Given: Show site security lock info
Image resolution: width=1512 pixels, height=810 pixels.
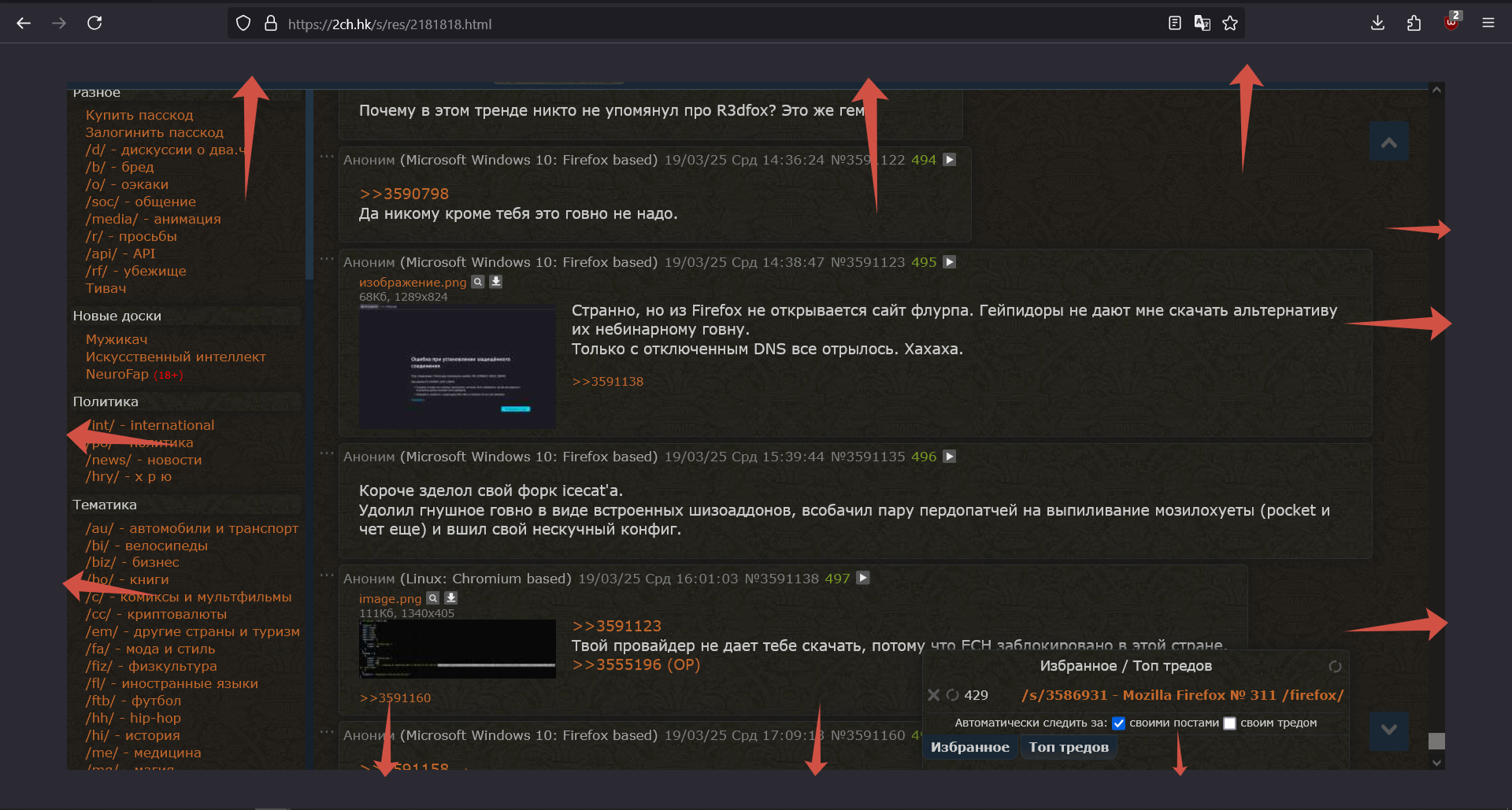Looking at the screenshot, I should tap(271, 24).
